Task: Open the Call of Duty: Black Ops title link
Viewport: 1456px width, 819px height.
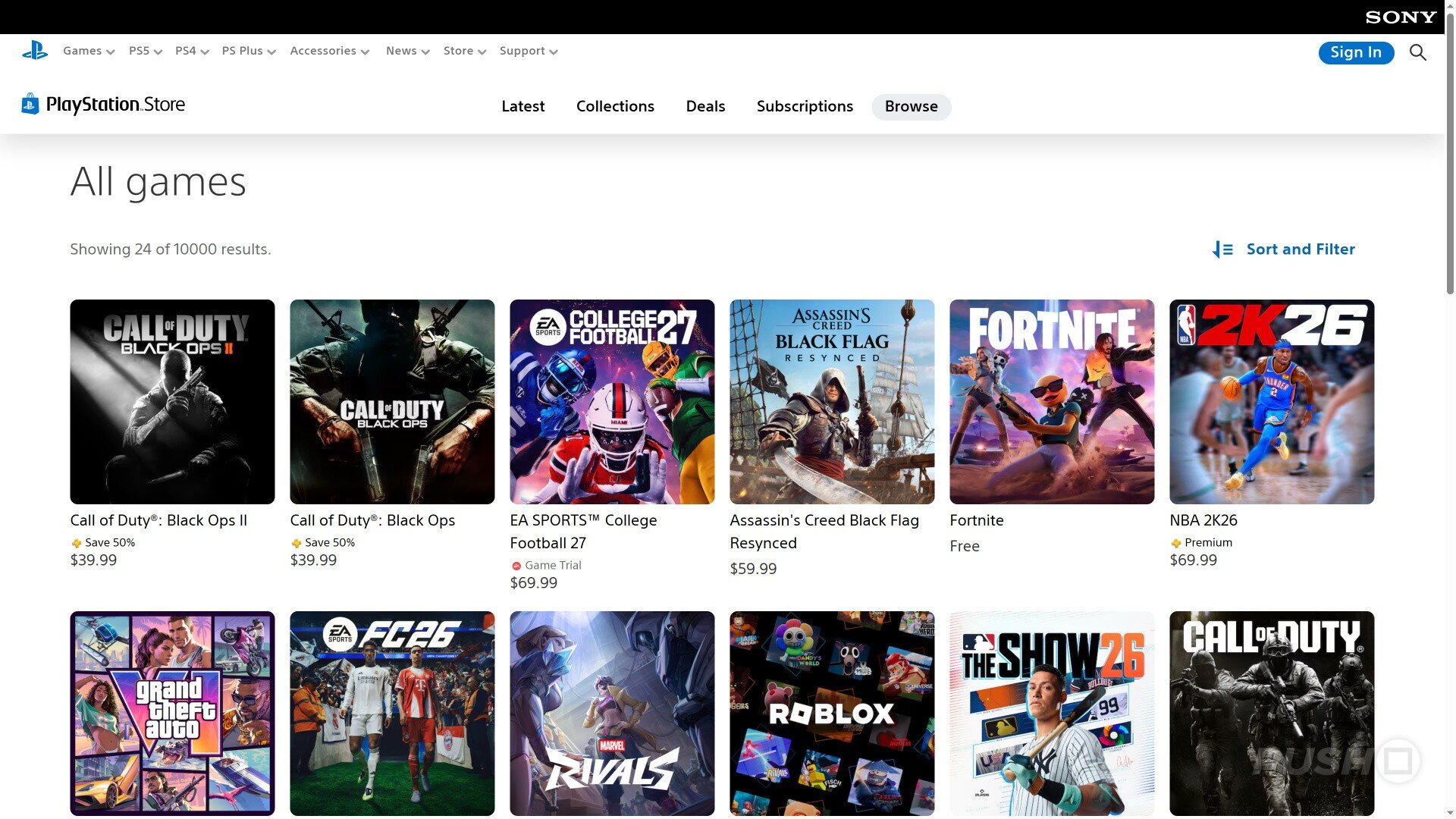Action: click(x=372, y=520)
